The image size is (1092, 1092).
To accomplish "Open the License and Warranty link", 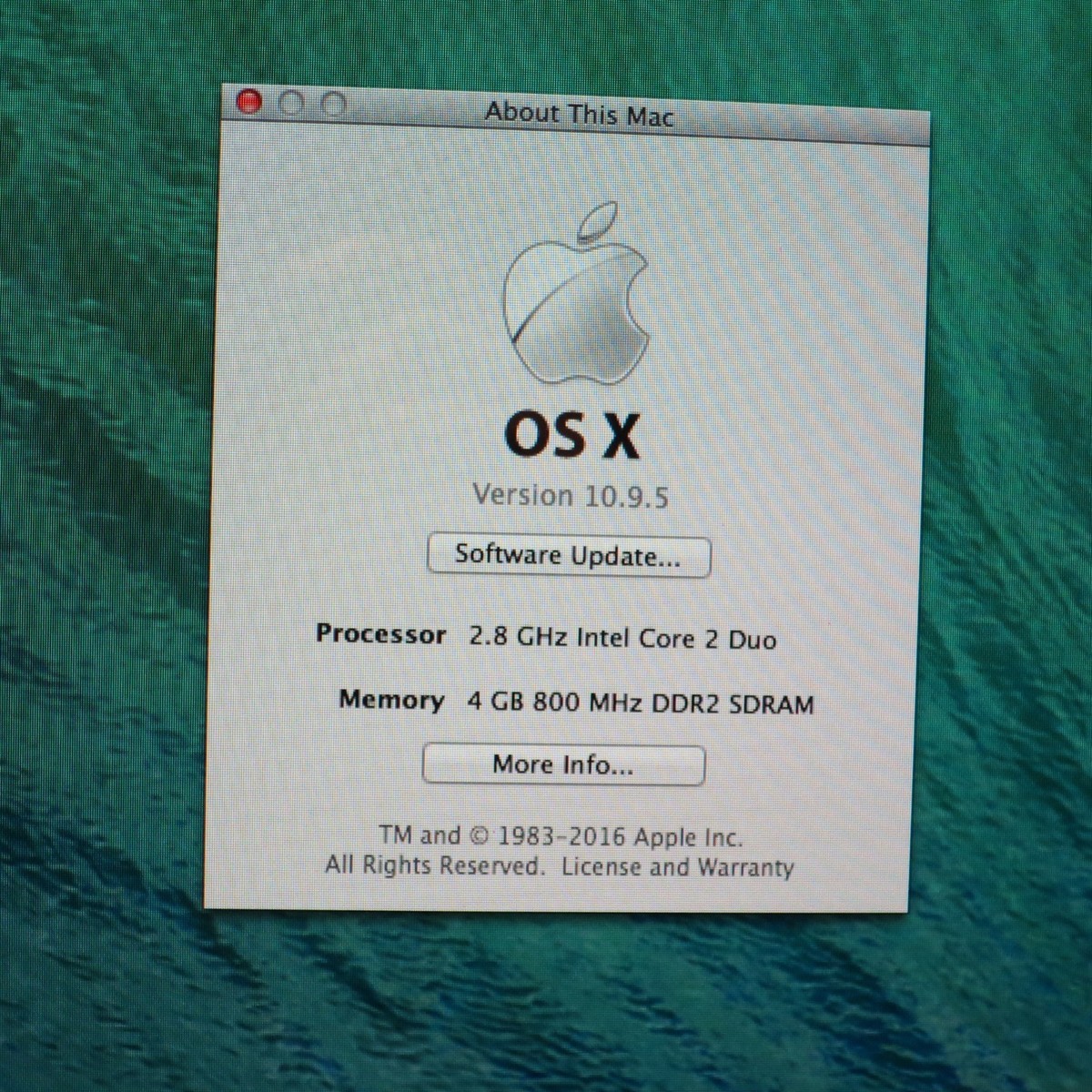I will pos(677,867).
